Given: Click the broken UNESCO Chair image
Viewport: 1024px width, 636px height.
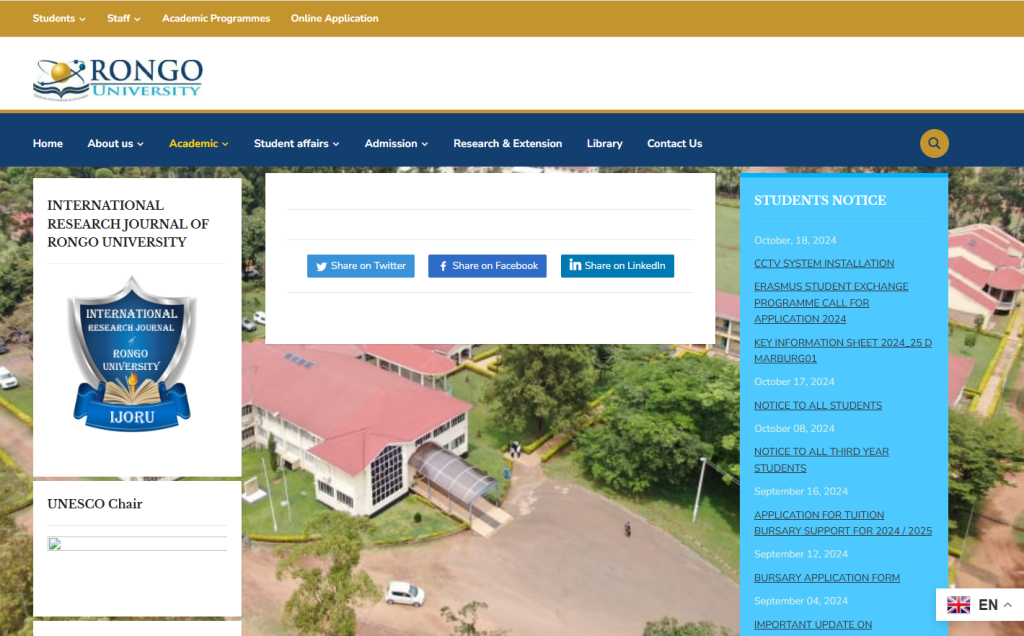Looking at the screenshot, I should [x=55, y=544].
